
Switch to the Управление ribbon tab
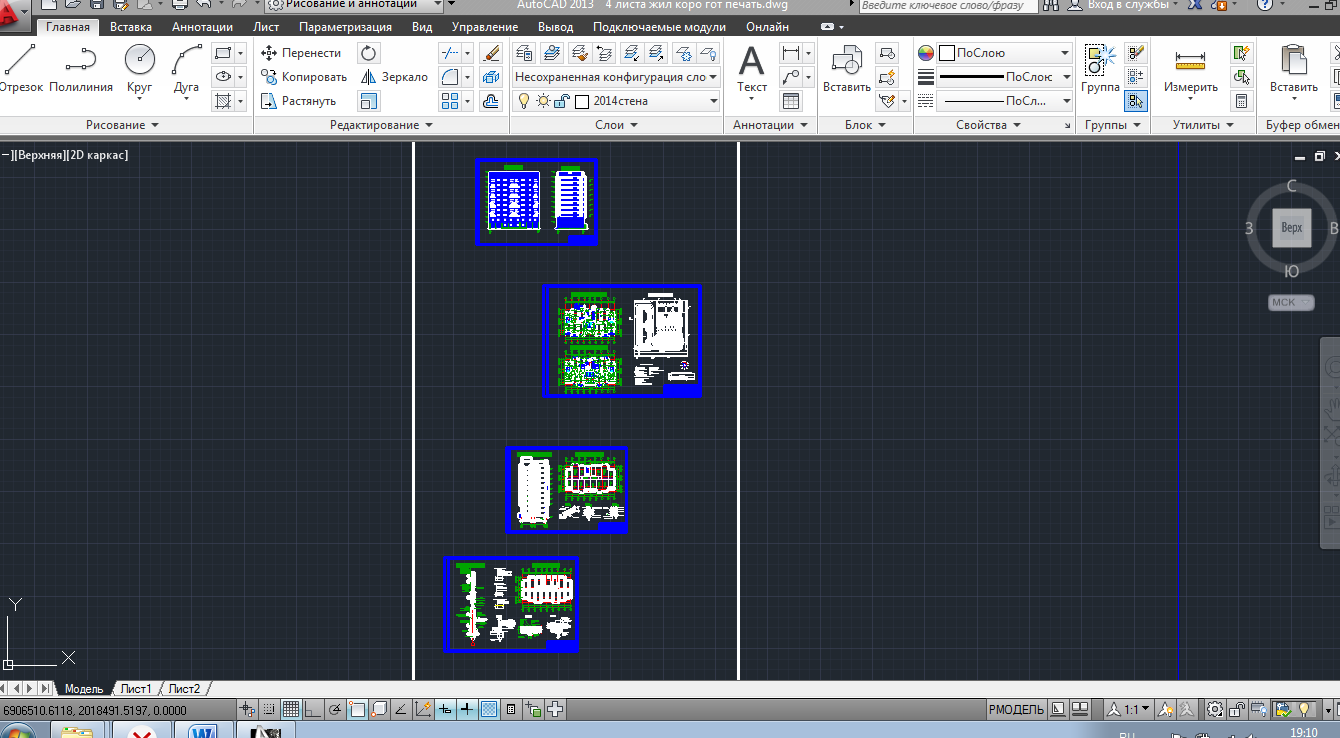pyautogui.click(x=484, y=27)
